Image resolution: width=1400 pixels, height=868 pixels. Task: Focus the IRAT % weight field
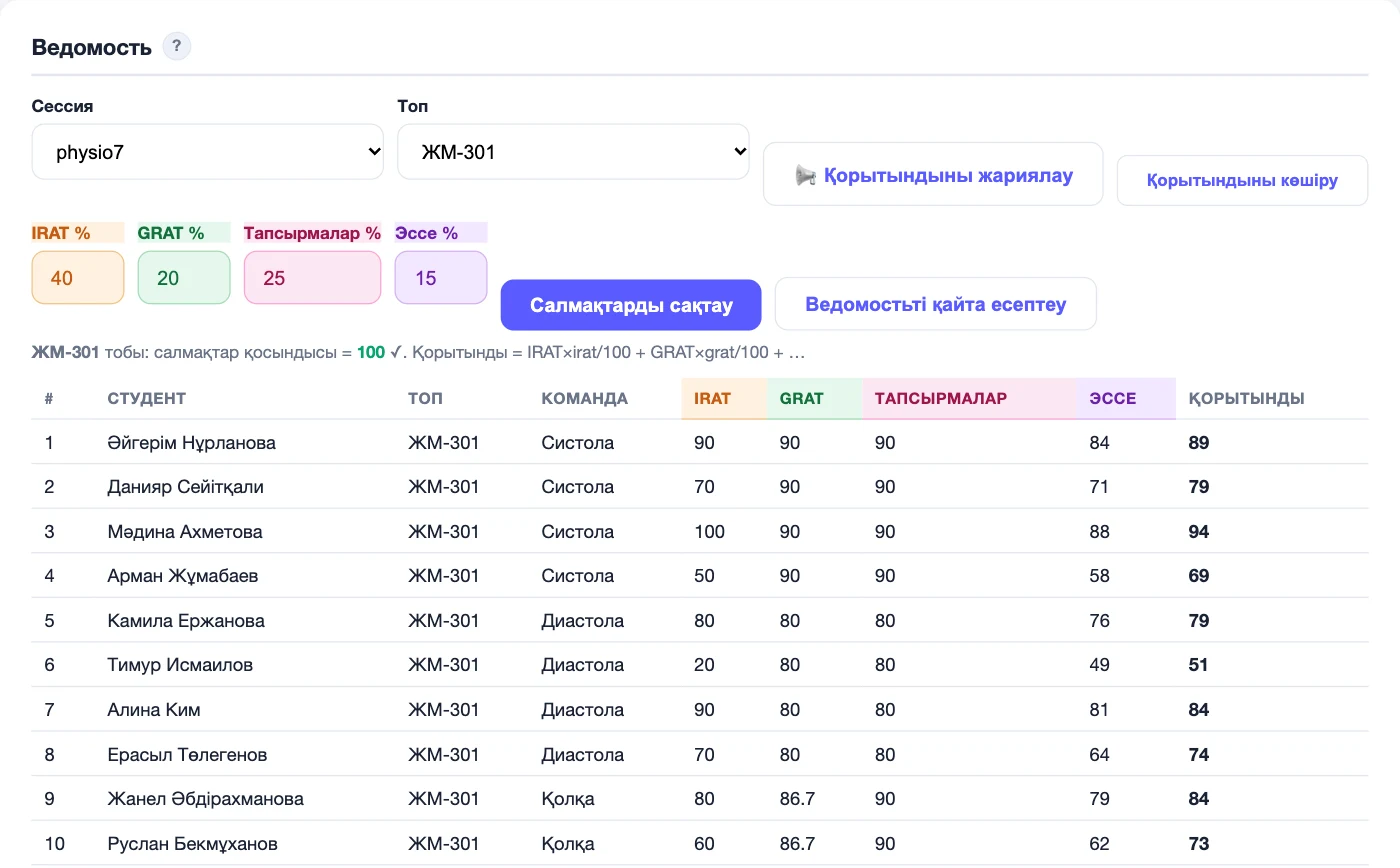[78, 277]
